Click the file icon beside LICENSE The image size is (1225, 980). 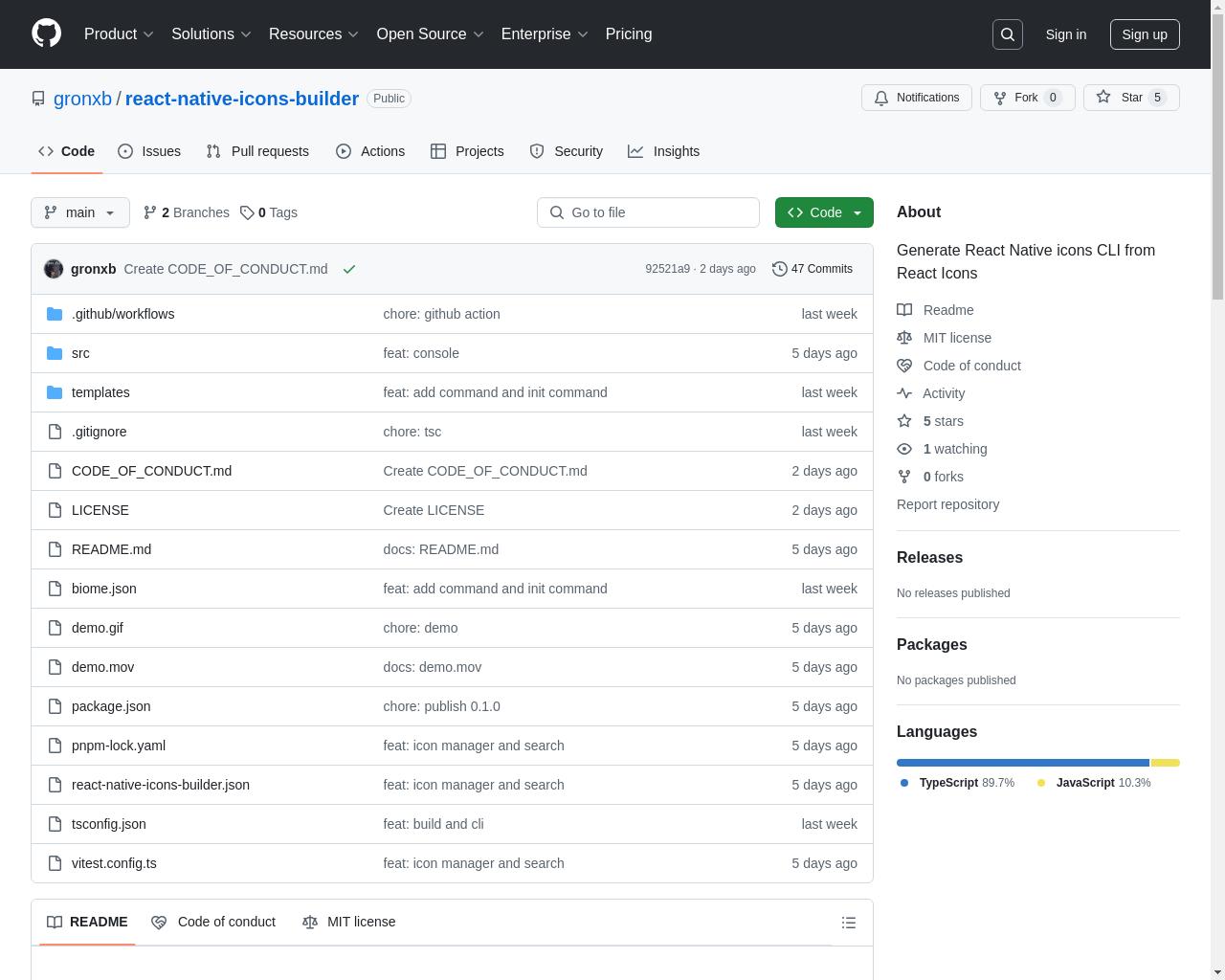click(x=55, y=510)
